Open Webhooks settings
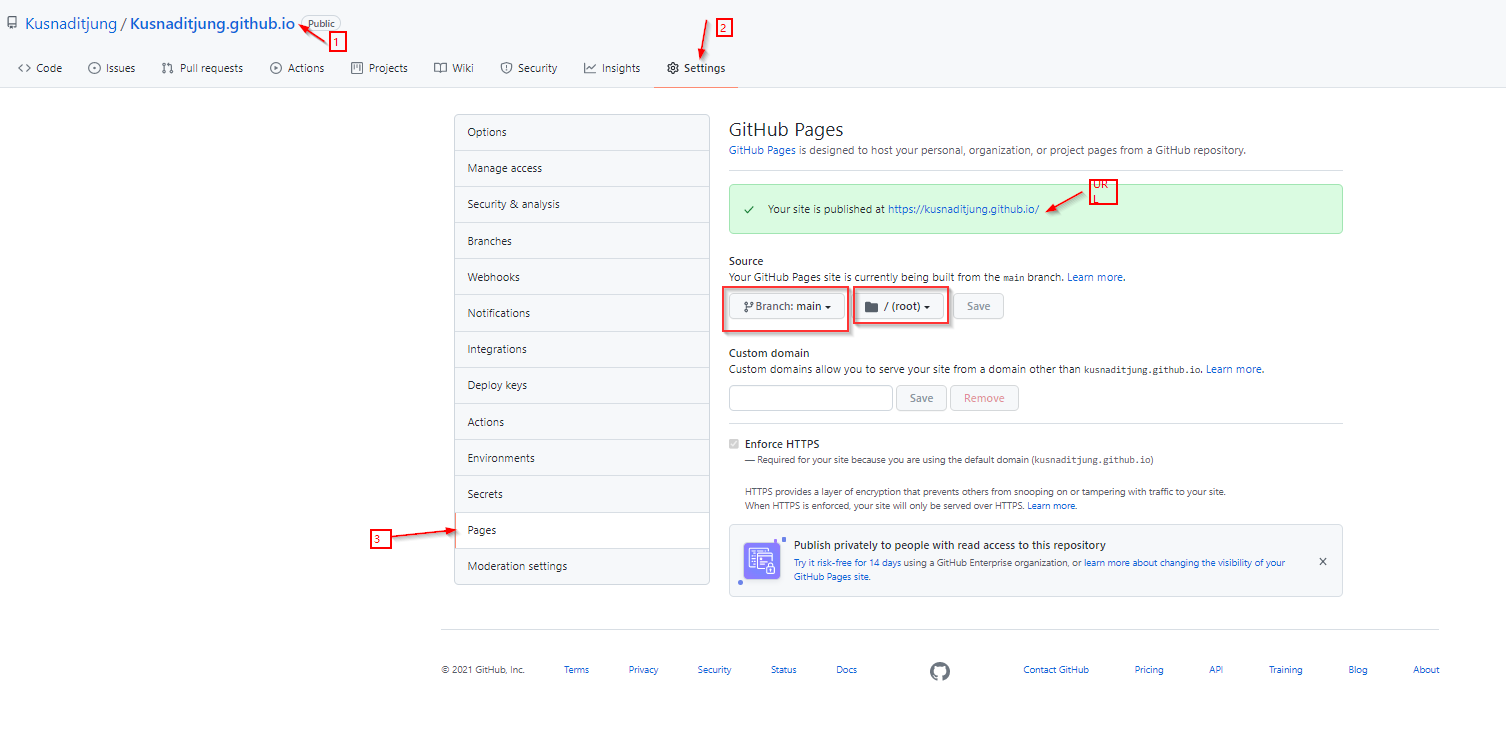The image size is (1506, 729). tap(582, 277)
